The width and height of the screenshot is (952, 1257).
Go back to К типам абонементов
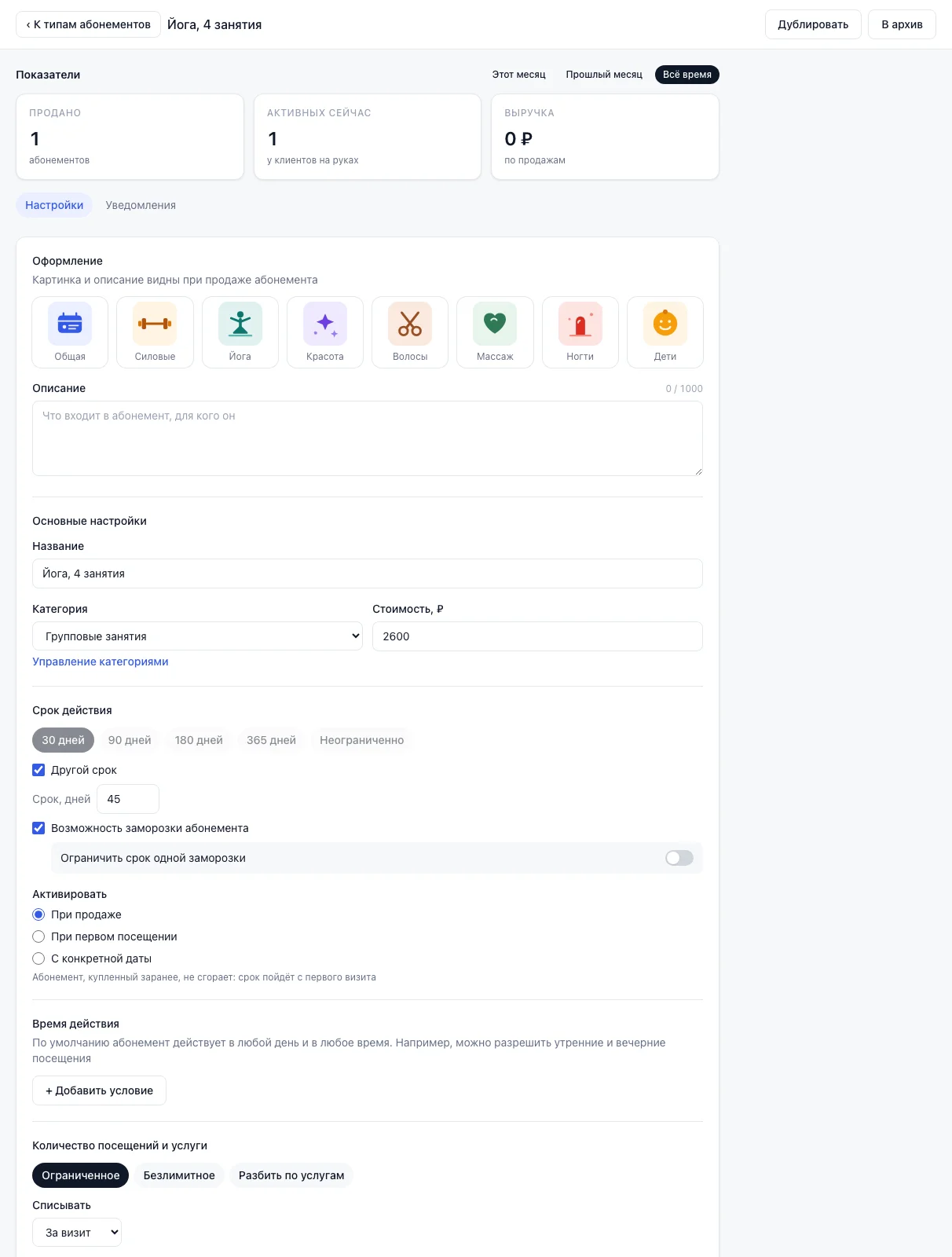[x=89, y=24]
